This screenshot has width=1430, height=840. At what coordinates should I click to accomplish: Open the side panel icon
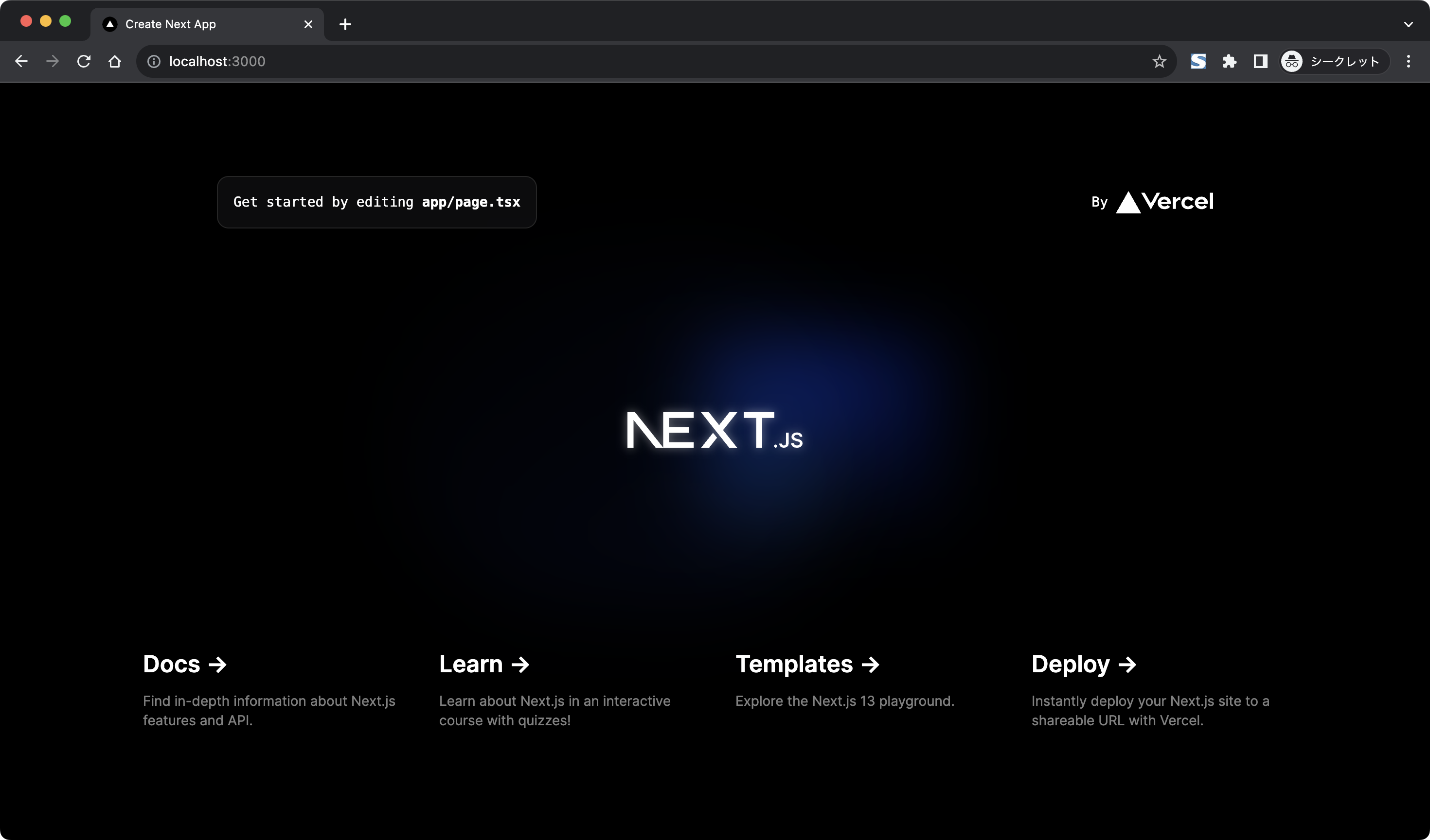(x=1260, y=61)
